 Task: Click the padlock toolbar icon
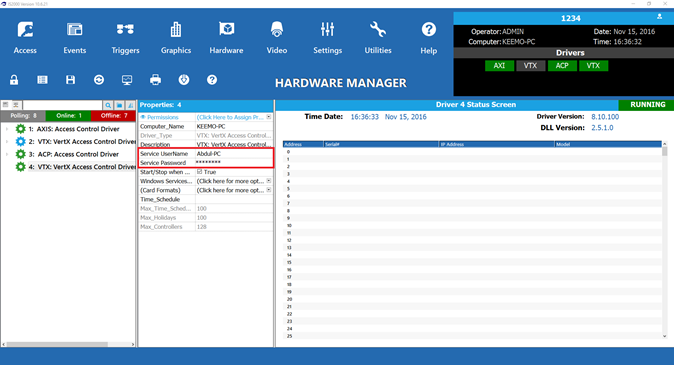14,80
